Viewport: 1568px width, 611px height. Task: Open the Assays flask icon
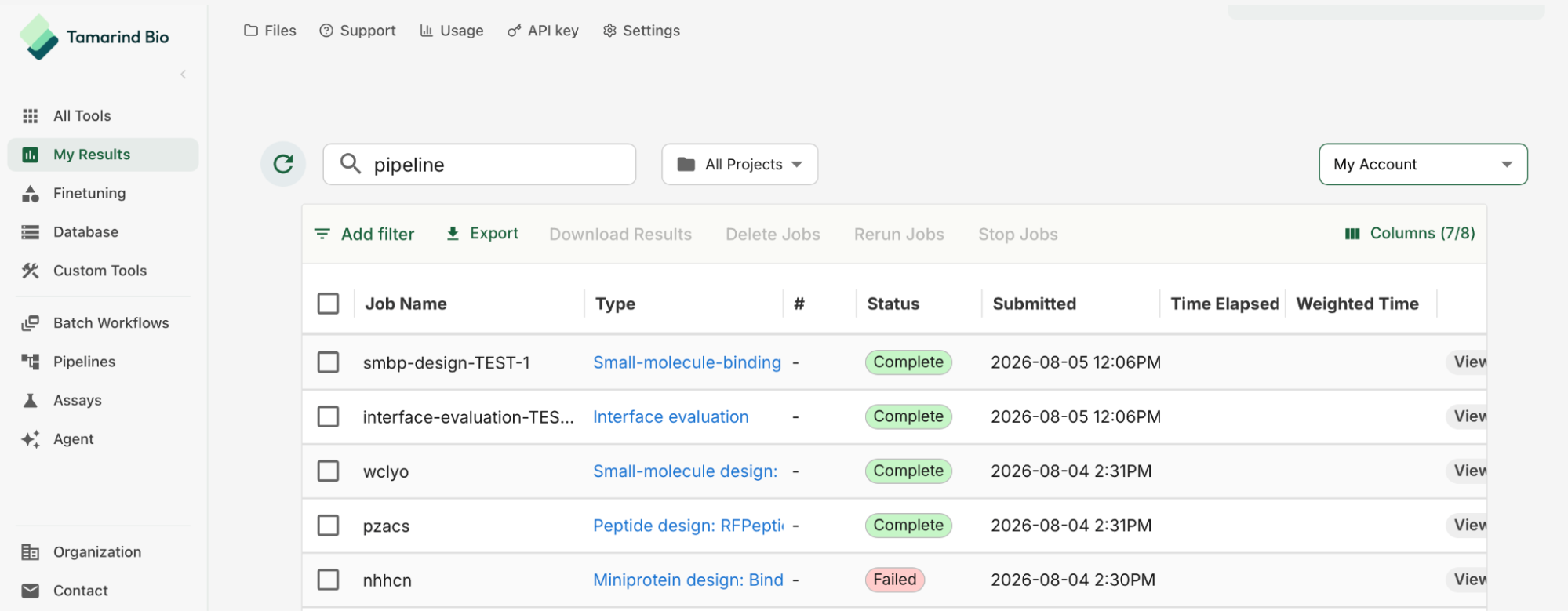pyautogui.click(x=31, y=401)
